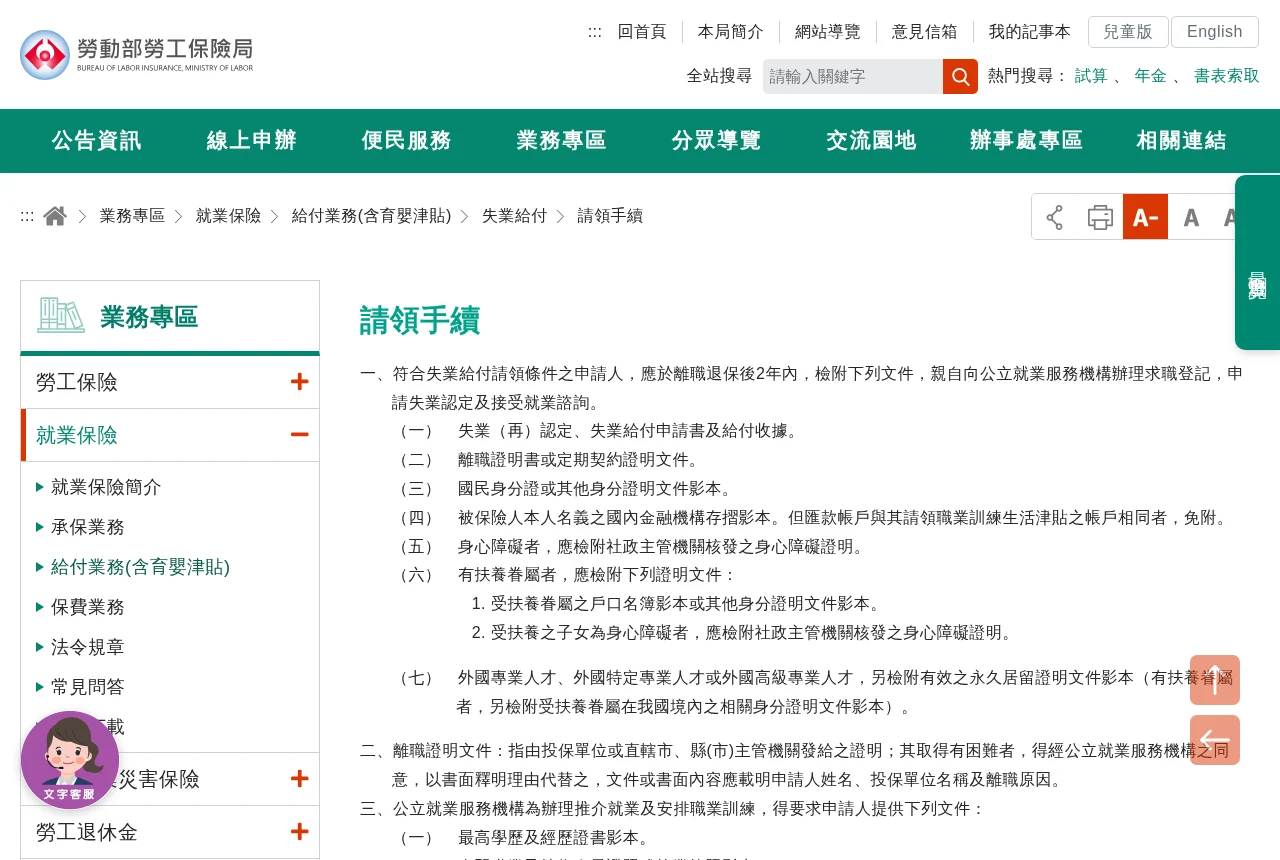Select the small font size A- button
The image size is (1280, 860).
click(x=1145, y=217)
